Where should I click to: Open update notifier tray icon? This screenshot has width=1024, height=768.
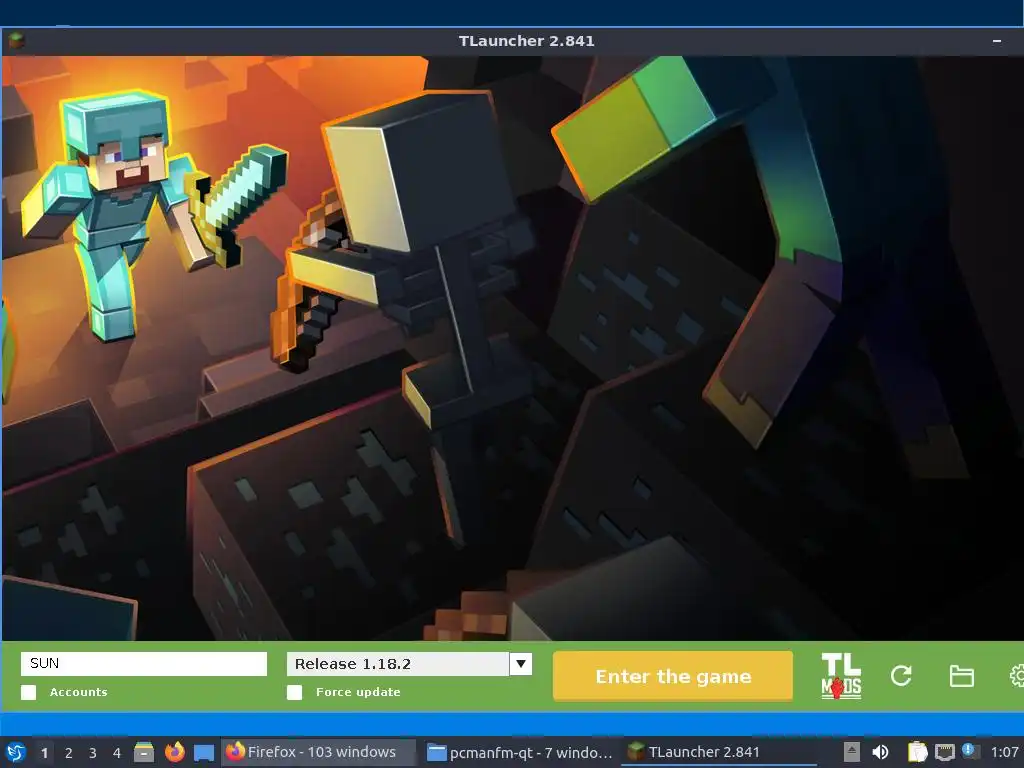(970, 752)
